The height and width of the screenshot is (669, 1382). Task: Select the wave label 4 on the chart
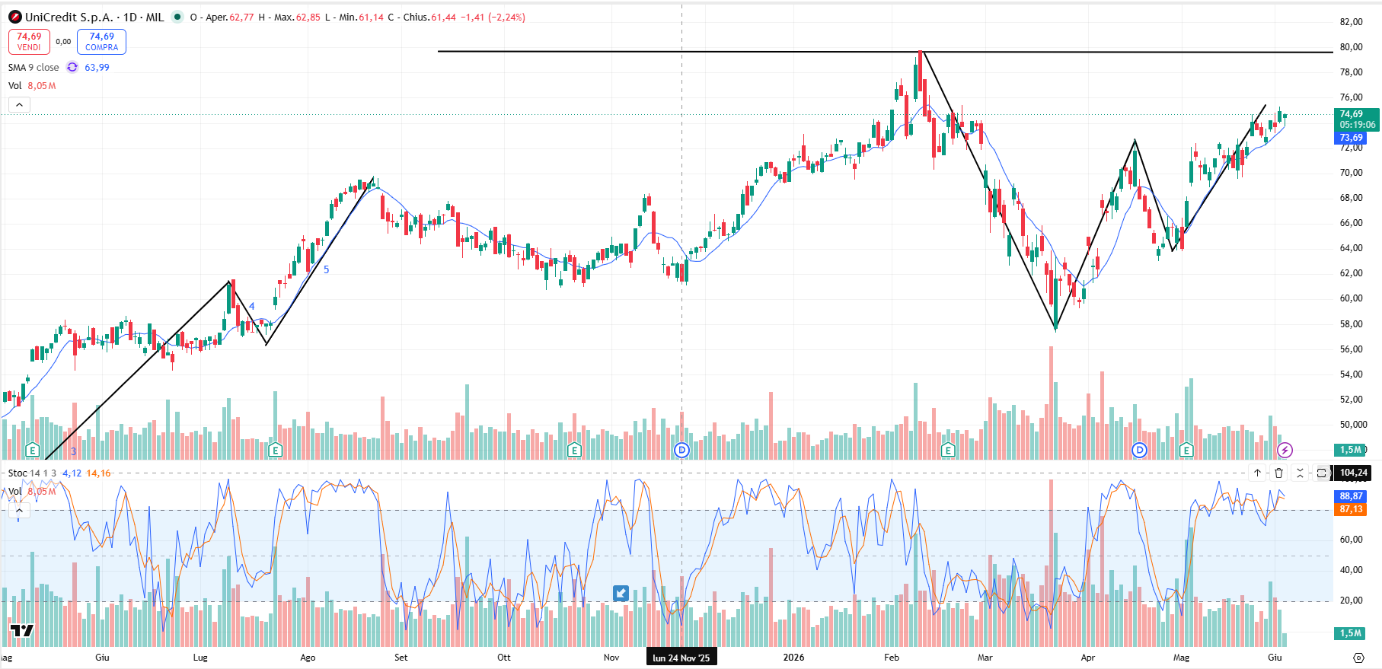[x=252, y=306]
